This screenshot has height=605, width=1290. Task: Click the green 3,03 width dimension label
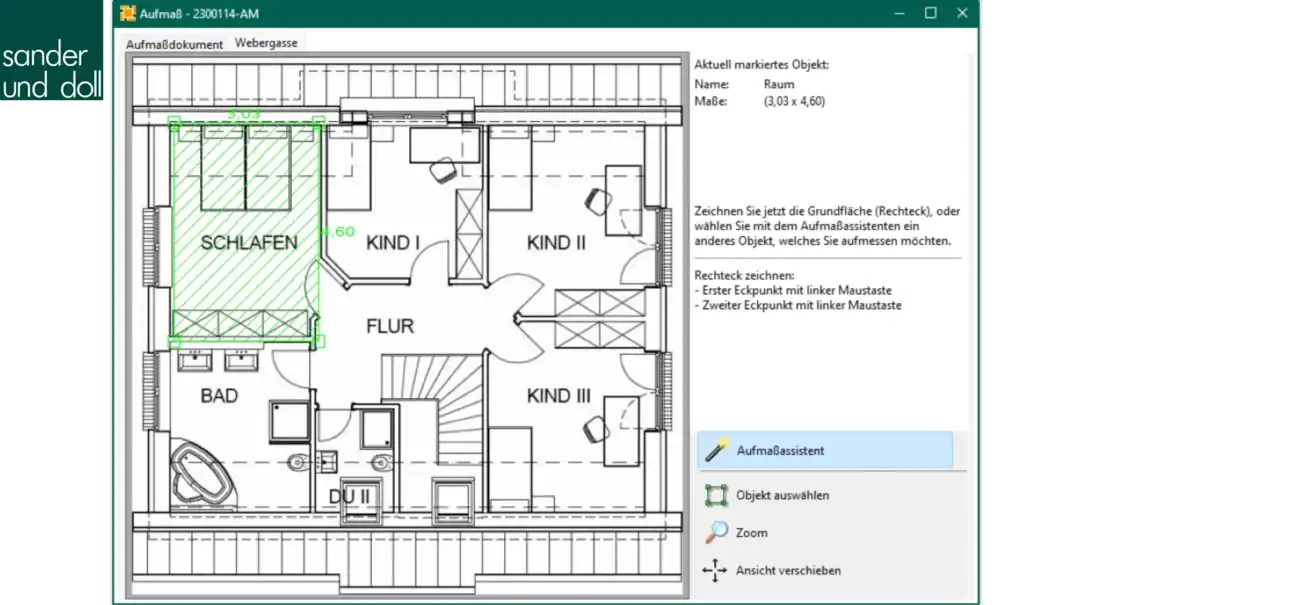pyautogui.click(x=244, y=114)
